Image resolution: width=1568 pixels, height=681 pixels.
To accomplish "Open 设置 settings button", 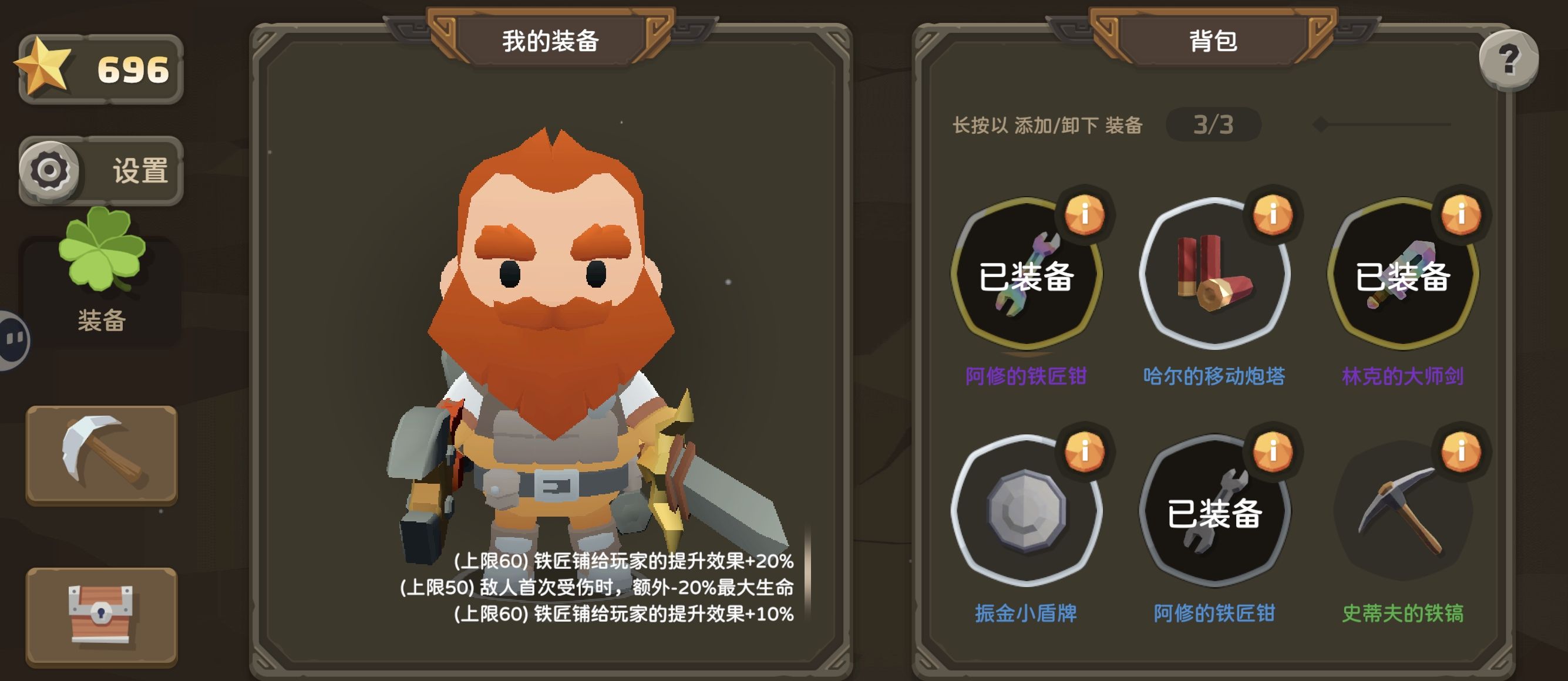I will pyautogui.click(x=101, y=170).
